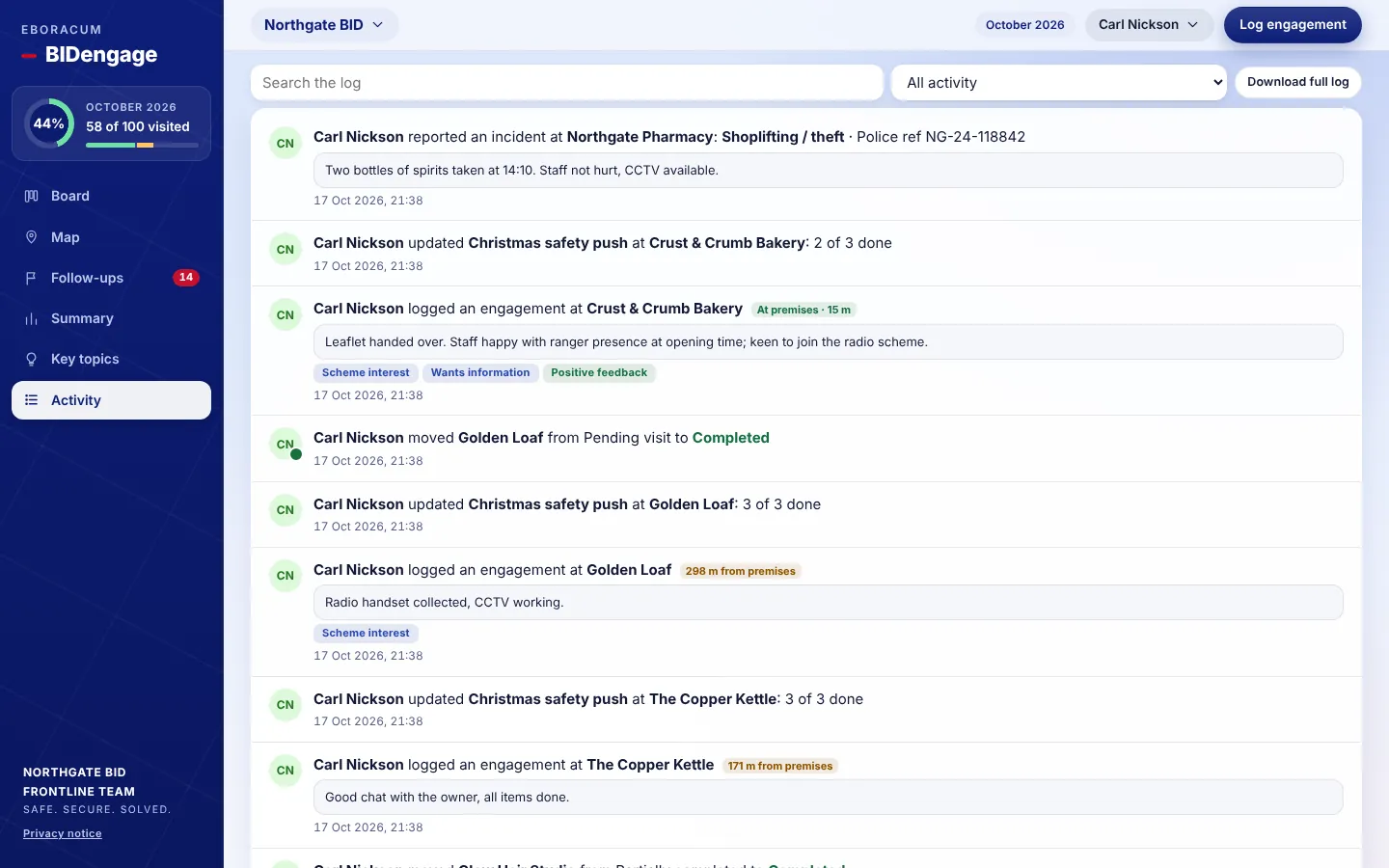The width and height of the screenshot is (1389, 868).
Task: Click the visited progress bar under 58 of 100
Action: tap(142, 145)
